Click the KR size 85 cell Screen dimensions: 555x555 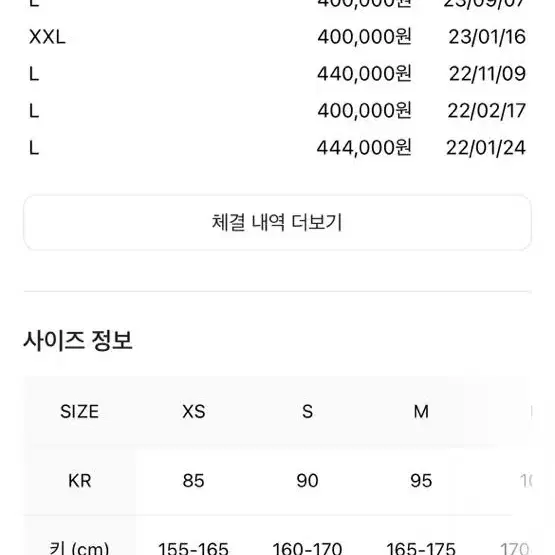(x=194, y=481)
